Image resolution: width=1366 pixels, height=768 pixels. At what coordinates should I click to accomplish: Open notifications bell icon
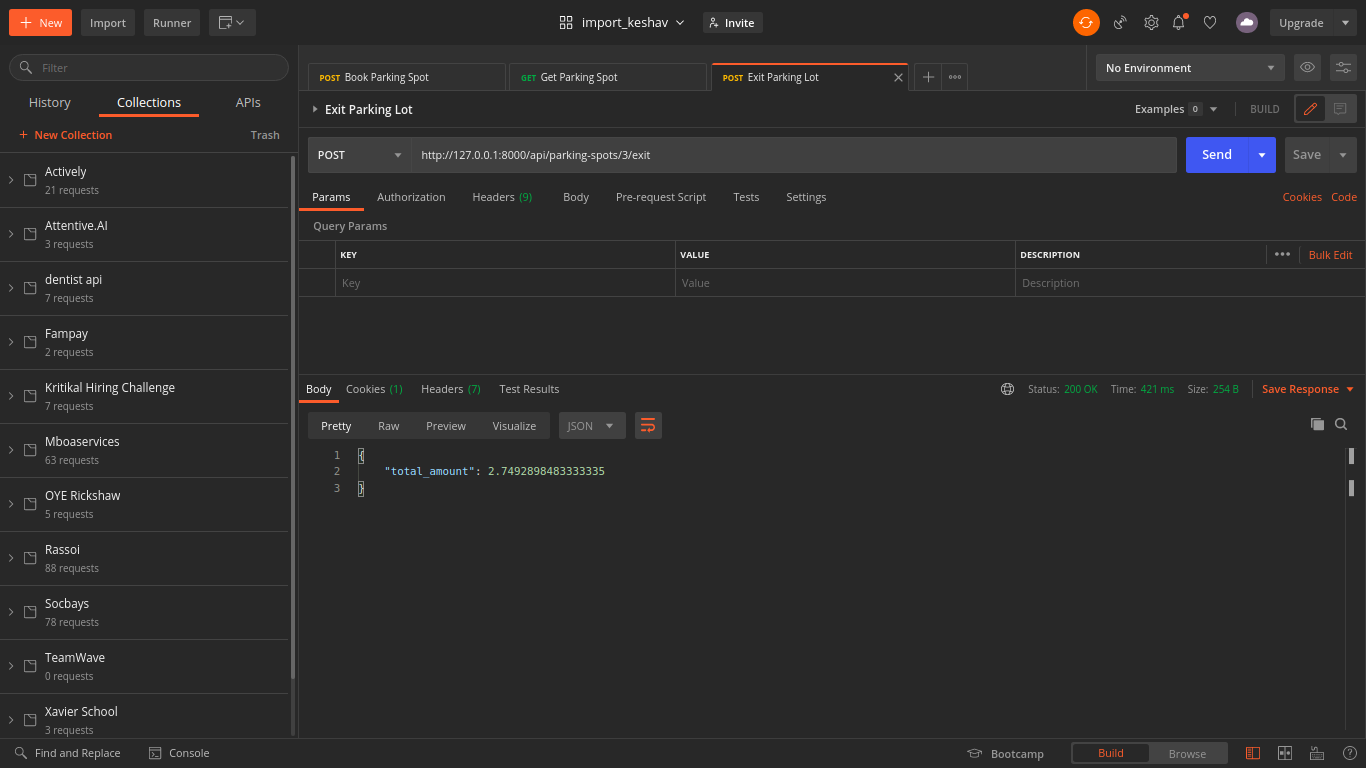click(1179, 22)
